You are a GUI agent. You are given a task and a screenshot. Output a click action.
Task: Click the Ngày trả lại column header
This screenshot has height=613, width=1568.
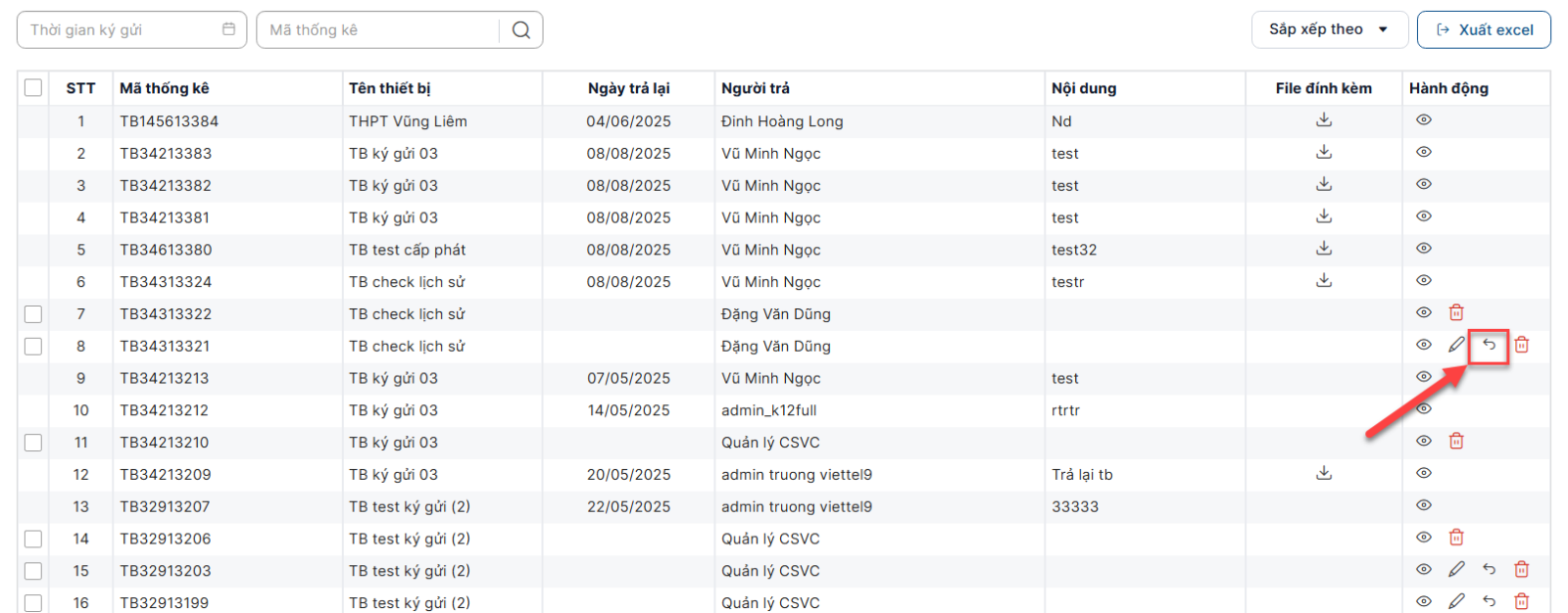pos(628,88)
